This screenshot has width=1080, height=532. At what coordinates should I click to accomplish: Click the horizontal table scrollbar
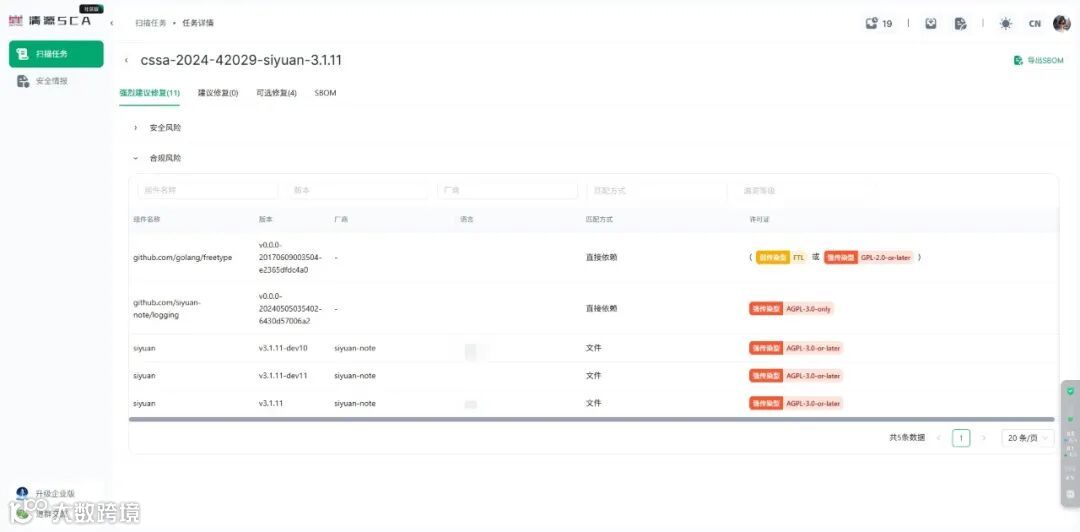point(592,419)
